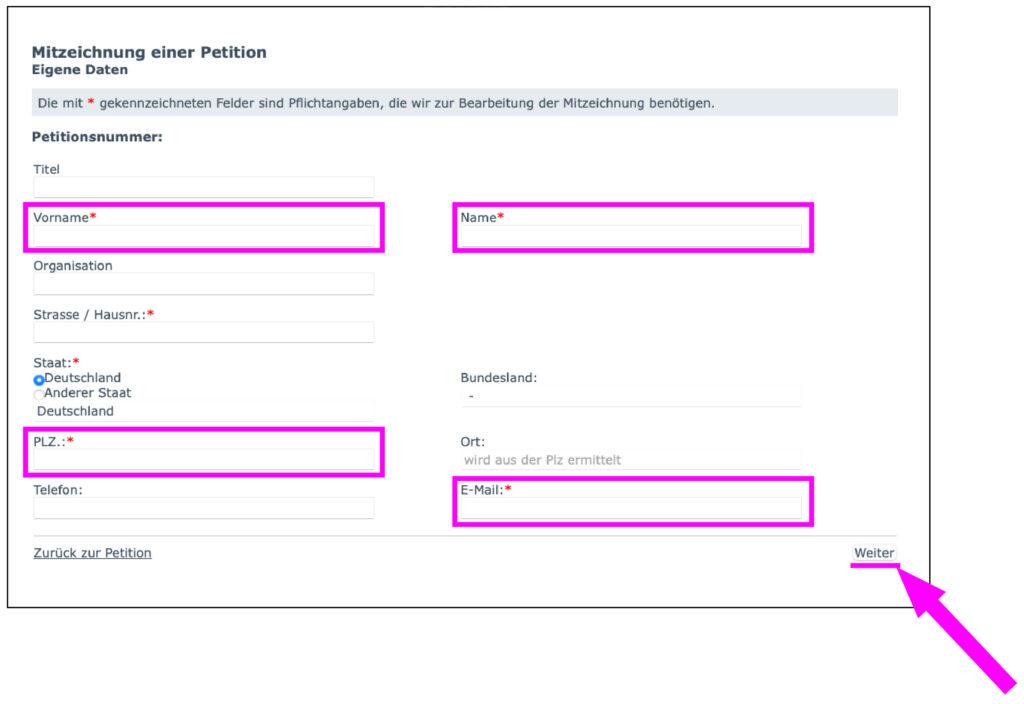Follow the Zurück zur Petition link
This screenshot has height=704, width=1024.
[x=93, y=553]
